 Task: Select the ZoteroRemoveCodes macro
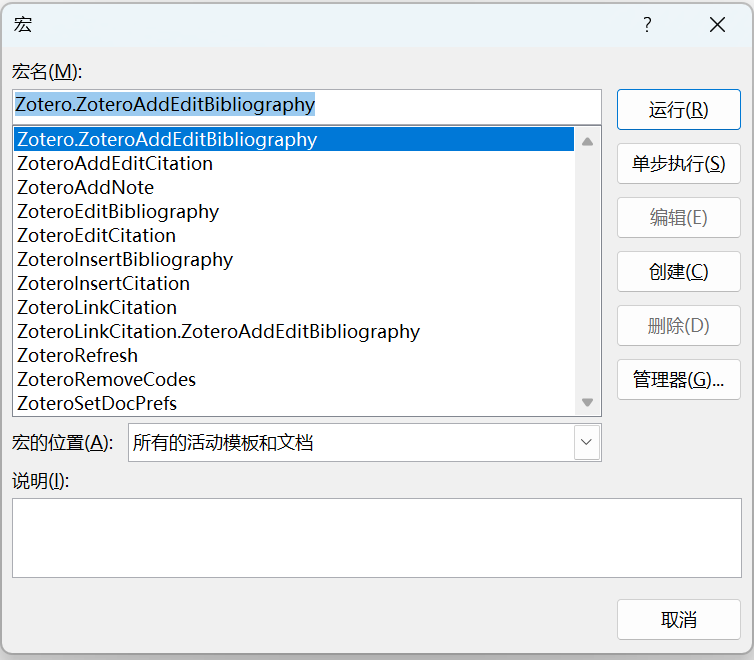[294, 380]
